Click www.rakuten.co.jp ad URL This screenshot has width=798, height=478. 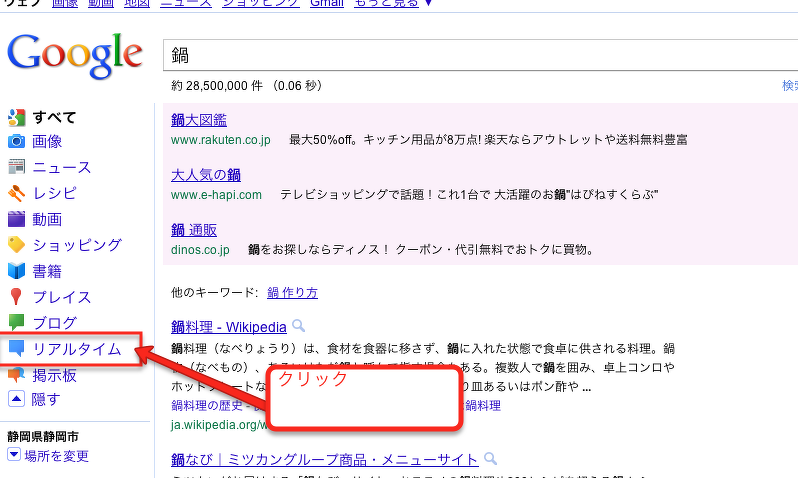click(221, 139)
